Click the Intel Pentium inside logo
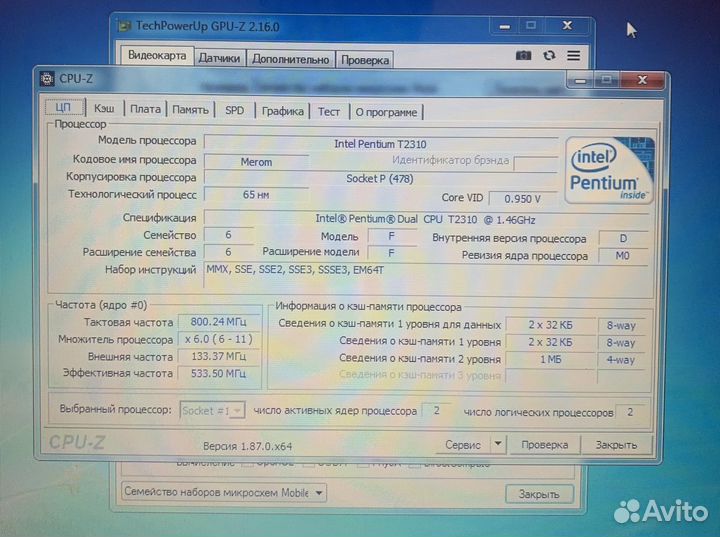The width and height of the screenshot is (720, 537). (x=609, y=170)
